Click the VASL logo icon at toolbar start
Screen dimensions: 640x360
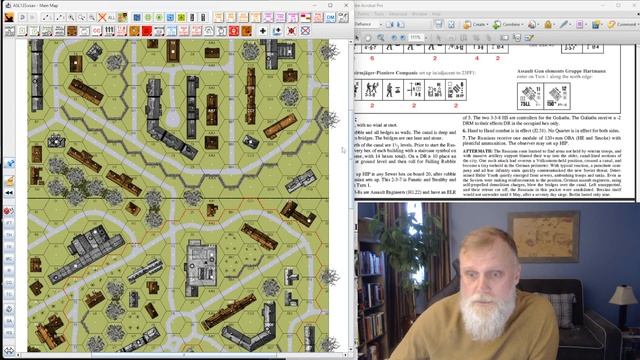pos(9,17)
